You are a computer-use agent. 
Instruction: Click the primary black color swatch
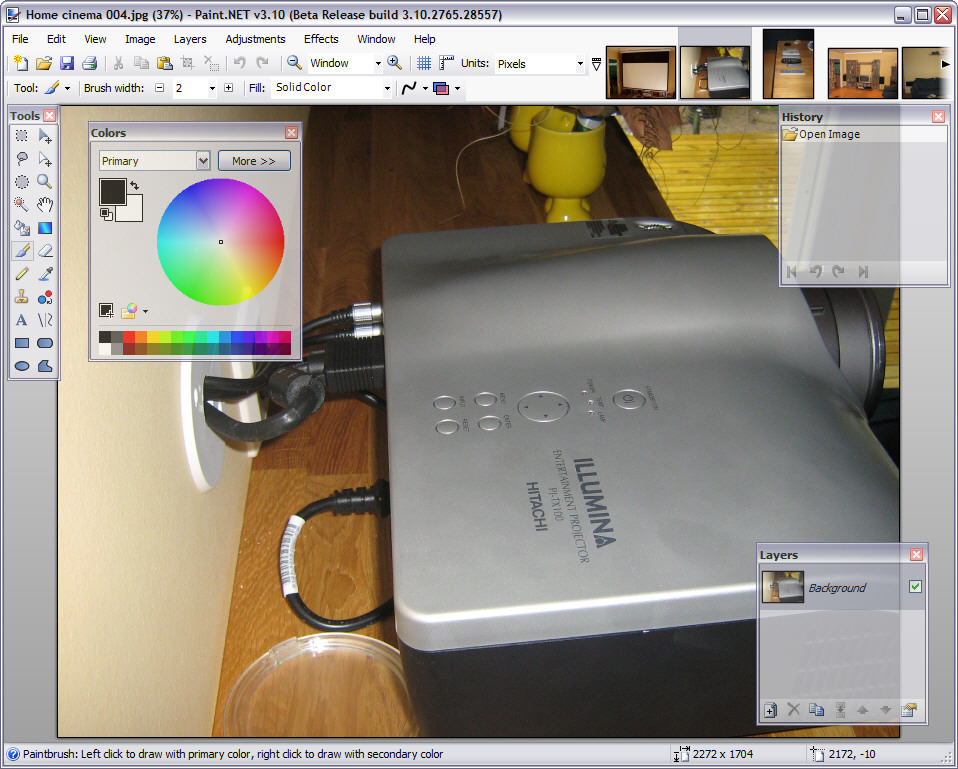[x=112, y=192]
